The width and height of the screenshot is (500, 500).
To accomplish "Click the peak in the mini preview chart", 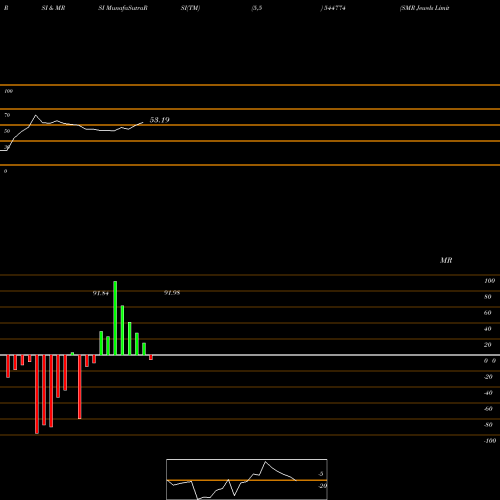I will click(265, 462).
